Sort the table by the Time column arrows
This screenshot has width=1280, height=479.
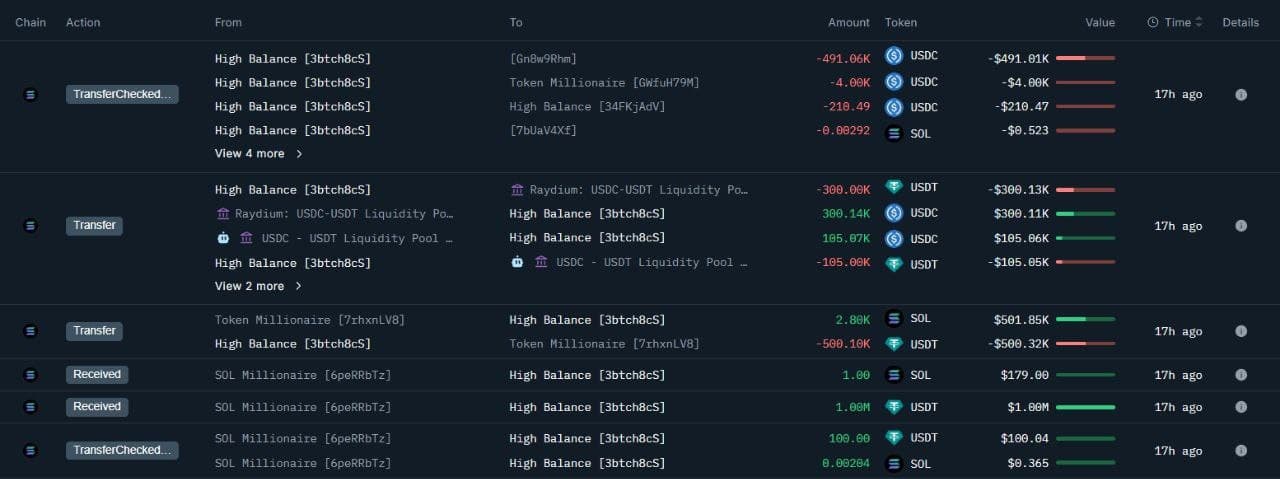point(1199,22)
